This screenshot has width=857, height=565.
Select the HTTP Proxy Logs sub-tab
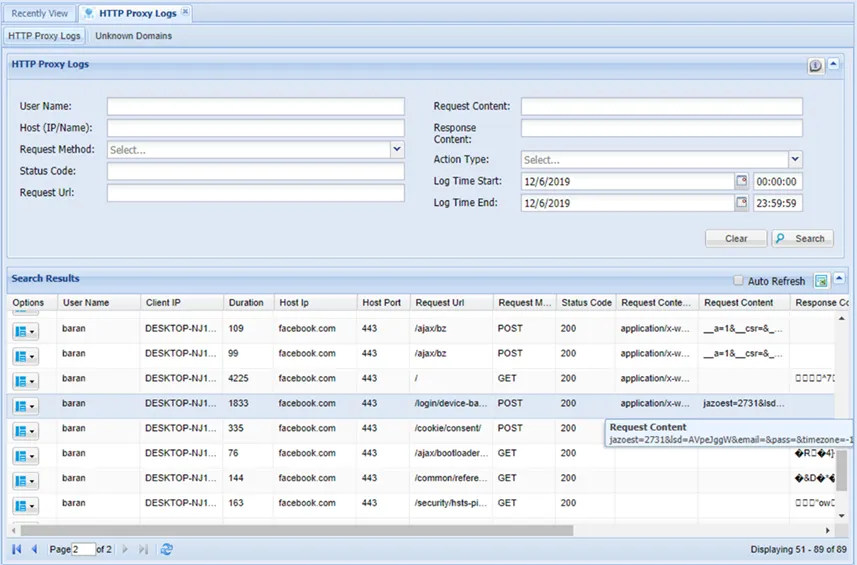point(44,36)
